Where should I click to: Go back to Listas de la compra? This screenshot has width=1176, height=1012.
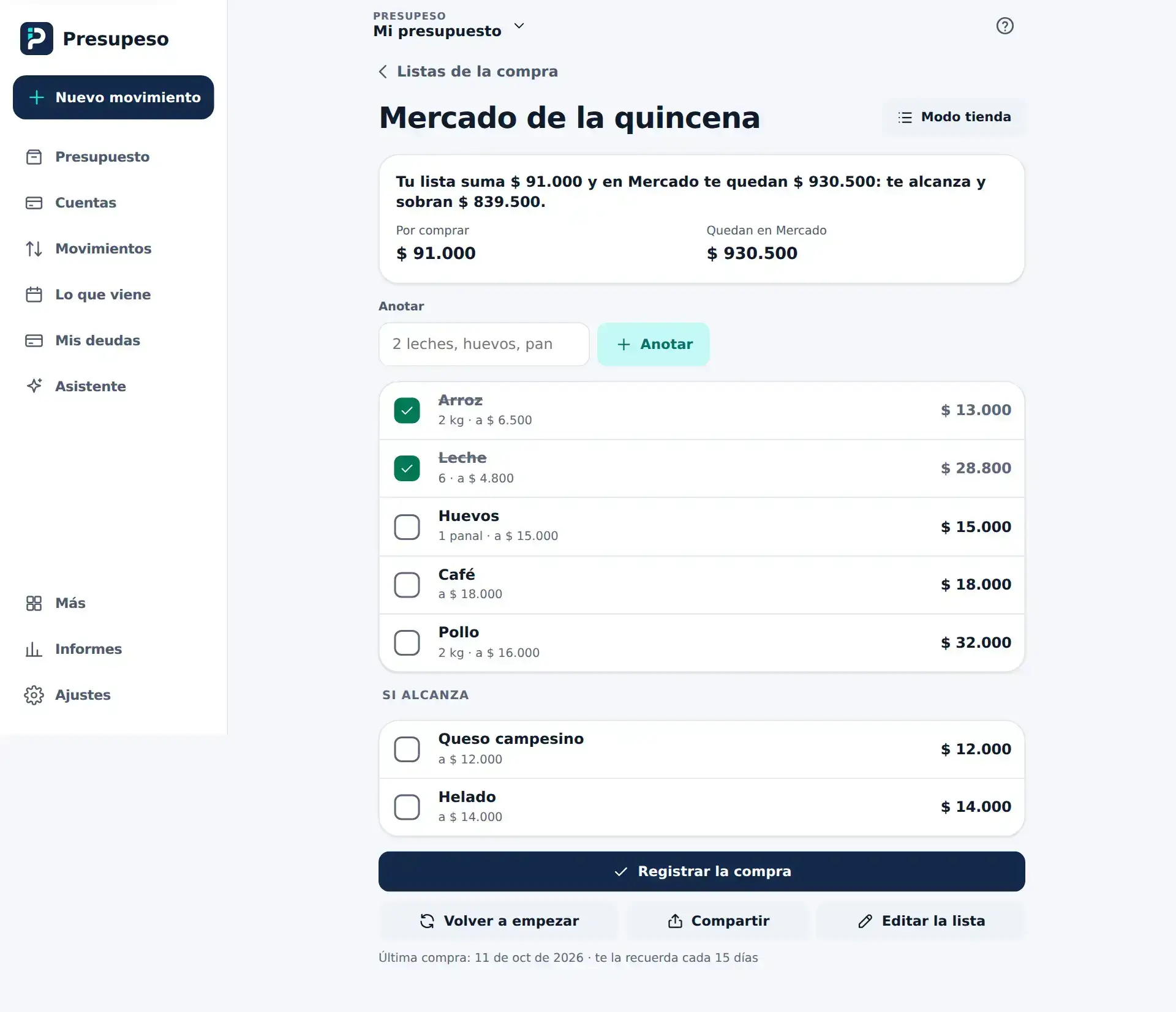pyautogui.click(x=468, y=72)
